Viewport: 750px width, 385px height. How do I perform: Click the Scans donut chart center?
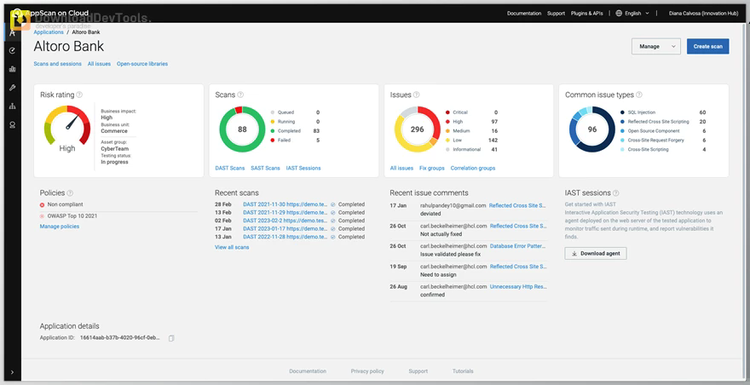[242, 129]
